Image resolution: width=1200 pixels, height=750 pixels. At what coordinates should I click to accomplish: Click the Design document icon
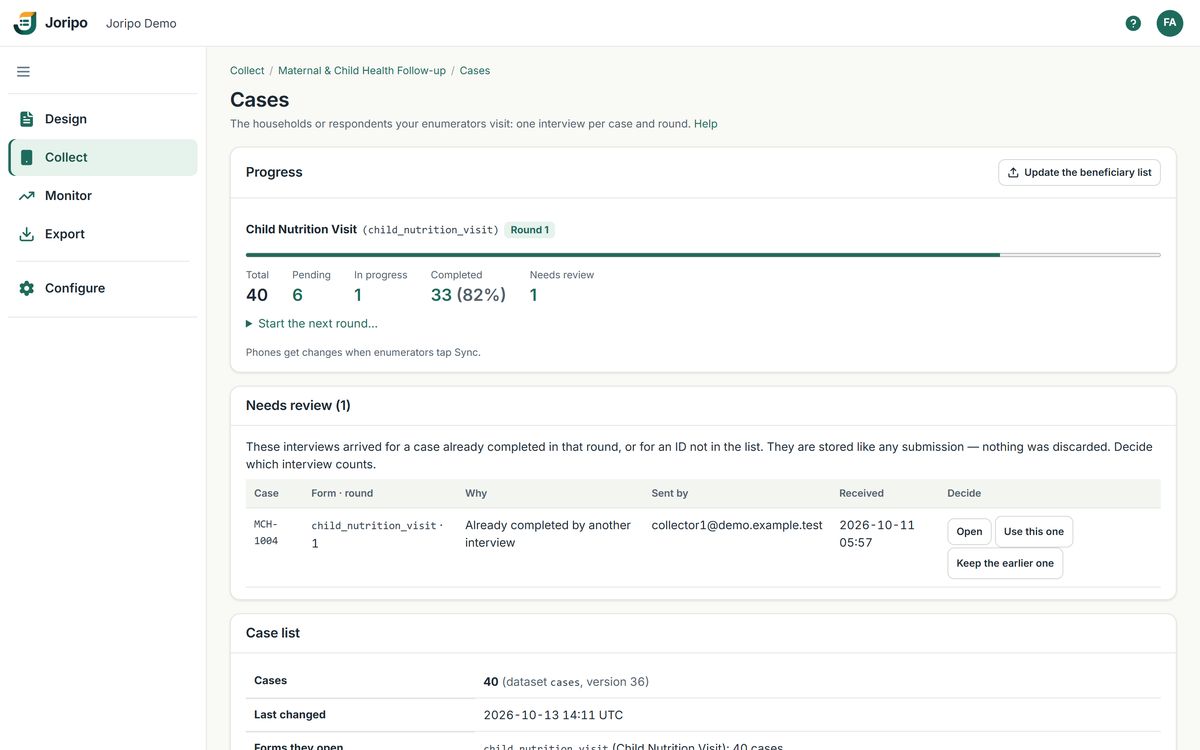[x=27, y=119]
